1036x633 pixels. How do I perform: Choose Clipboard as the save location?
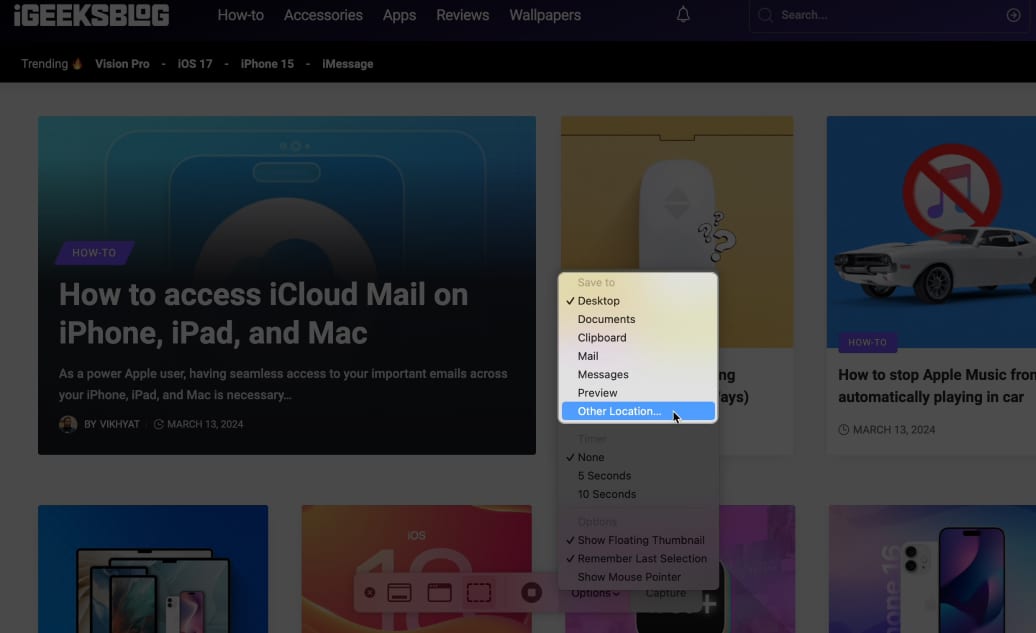tap(638, 338)
